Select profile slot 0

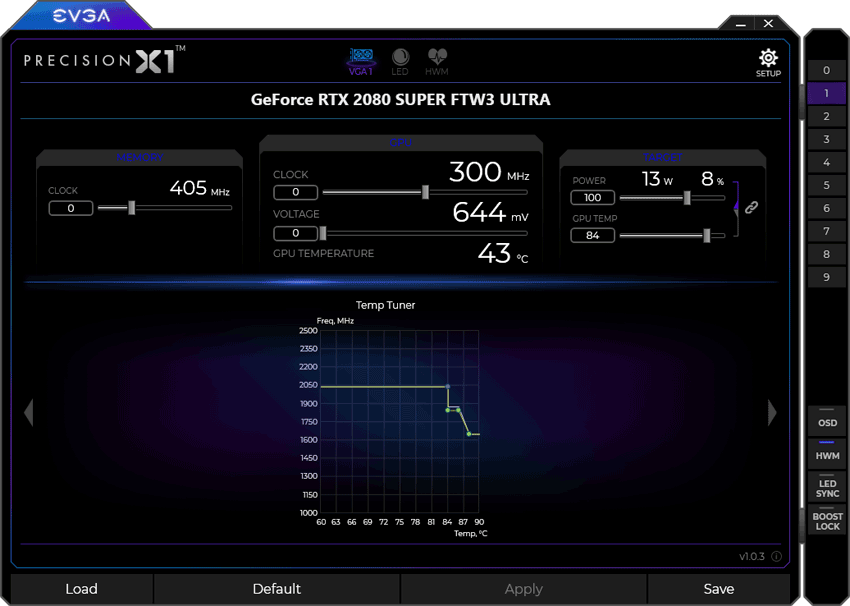(826, 70)
